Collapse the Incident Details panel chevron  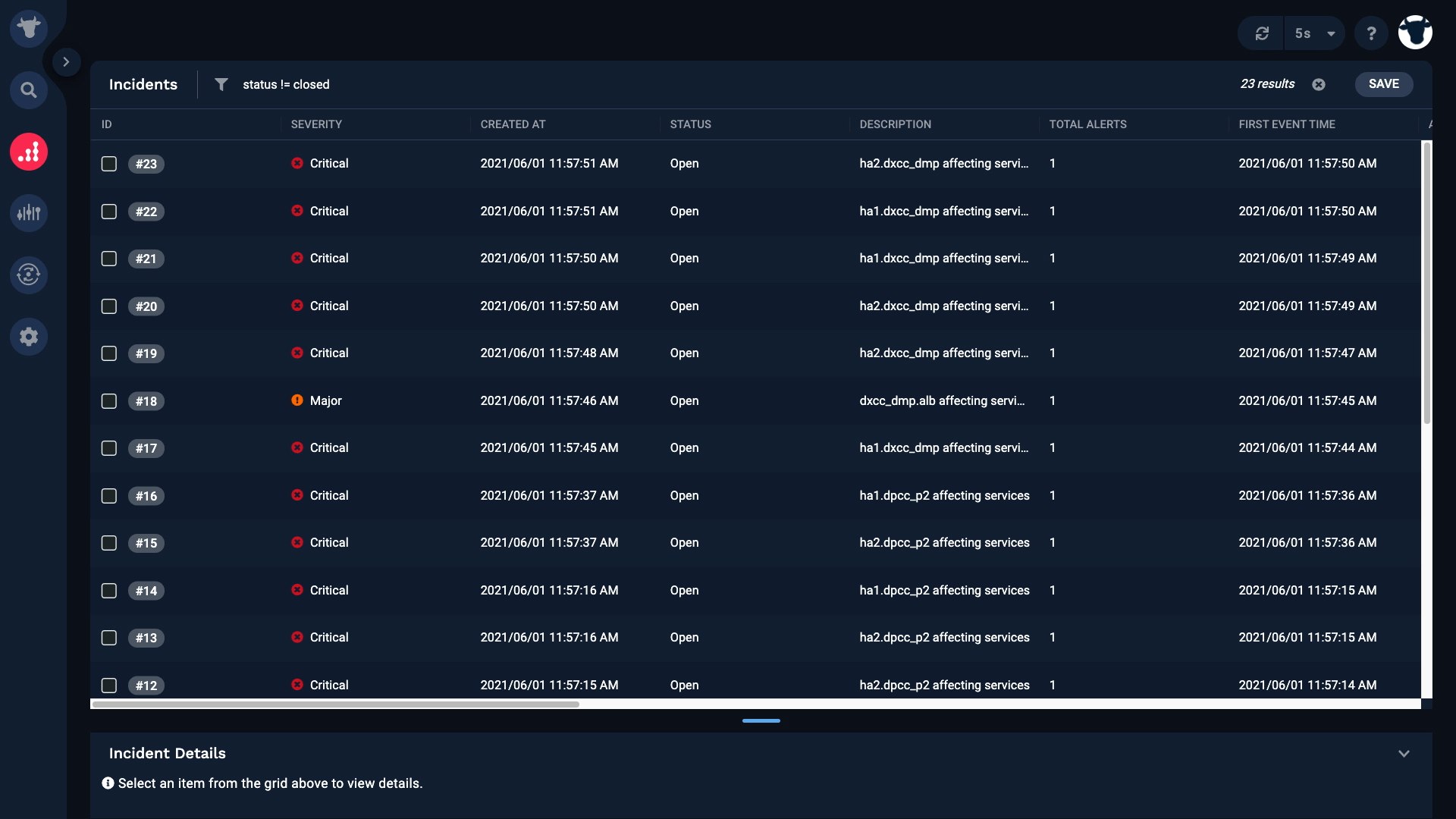pos(1404,754)
